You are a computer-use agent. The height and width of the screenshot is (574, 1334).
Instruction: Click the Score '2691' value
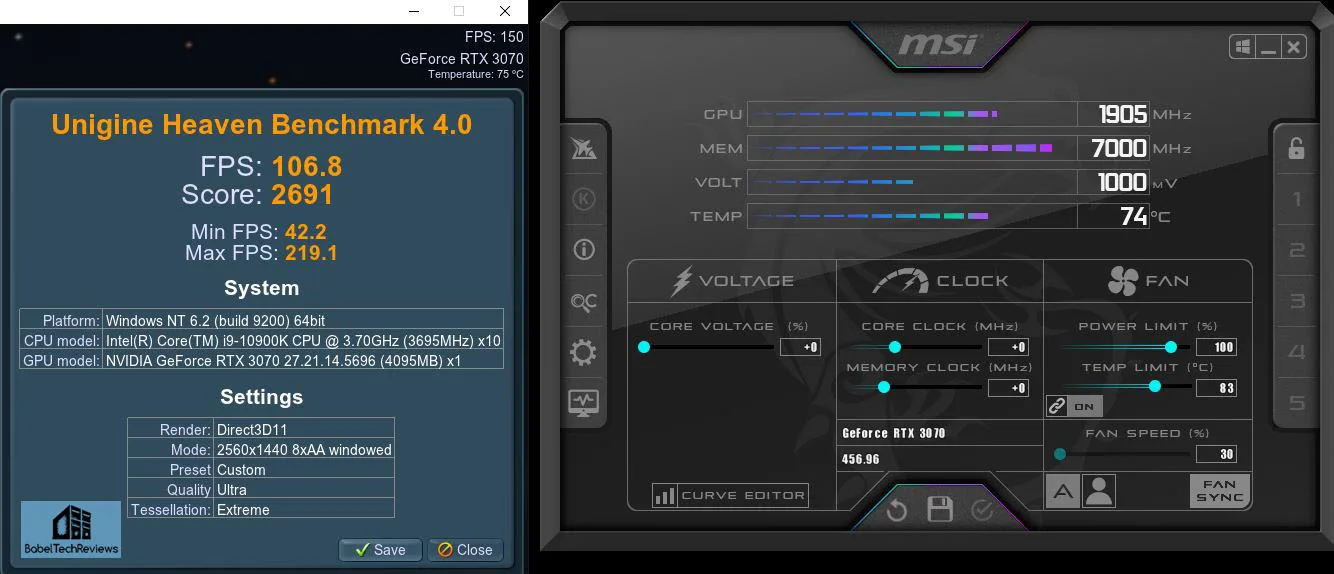click(302, 194)
